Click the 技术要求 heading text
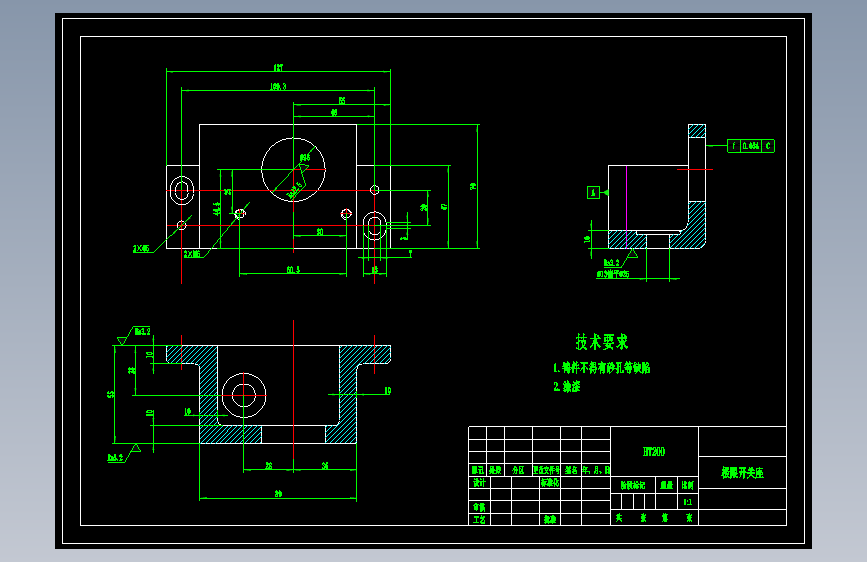867x562 pixels. pyautogui.click(x=602, y=342)
